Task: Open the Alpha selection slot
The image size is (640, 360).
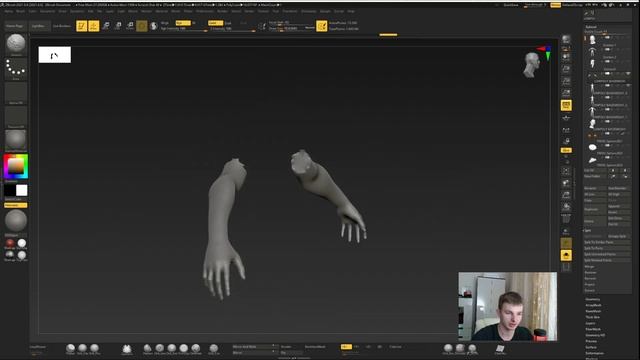Action: (x=16, y=92)
